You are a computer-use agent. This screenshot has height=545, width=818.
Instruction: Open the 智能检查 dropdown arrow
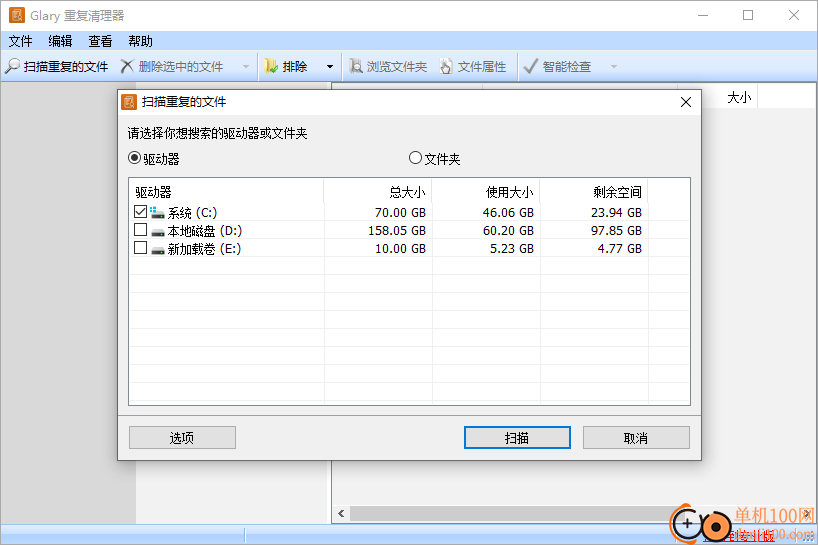(x=614, y=67)
